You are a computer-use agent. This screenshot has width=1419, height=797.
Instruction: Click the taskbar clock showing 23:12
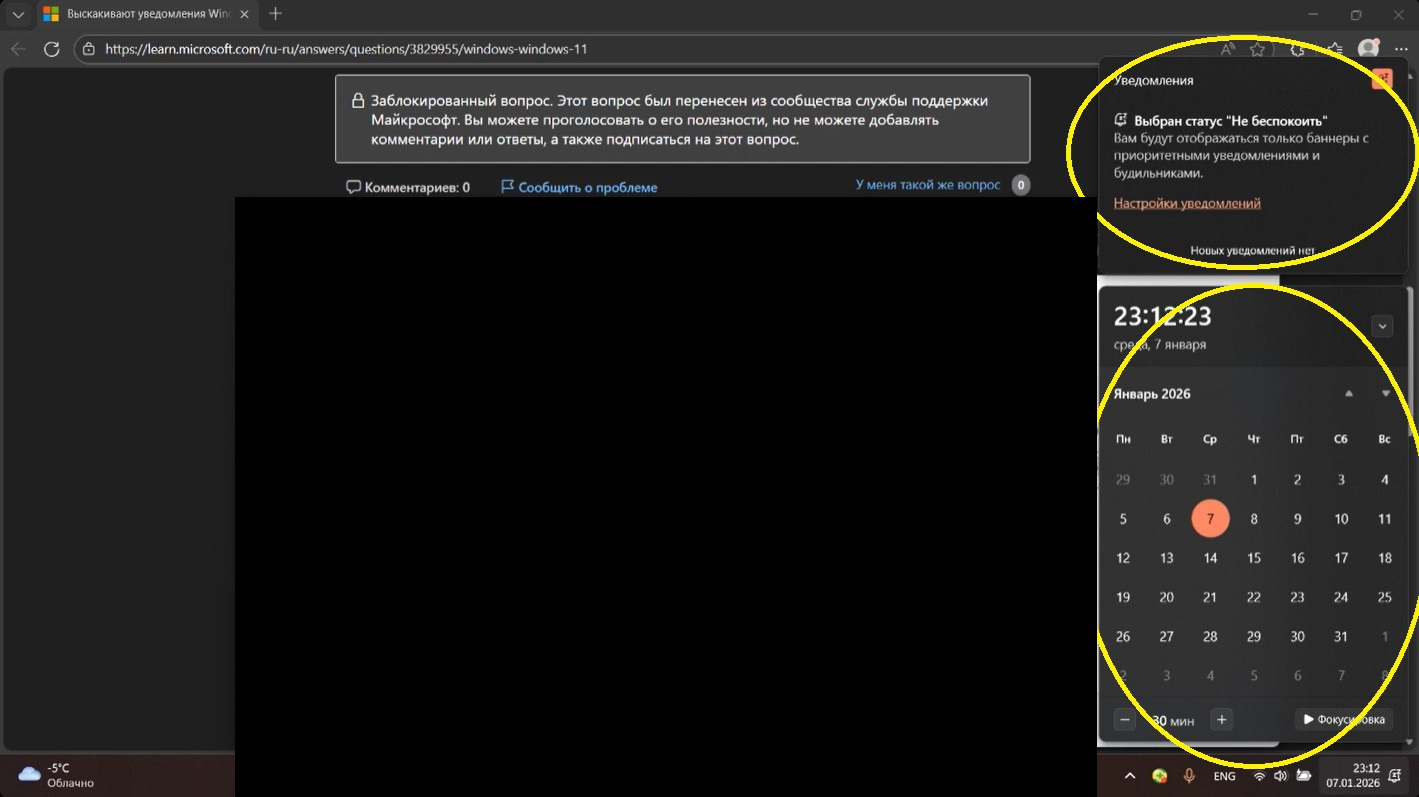coord(1353,775)
